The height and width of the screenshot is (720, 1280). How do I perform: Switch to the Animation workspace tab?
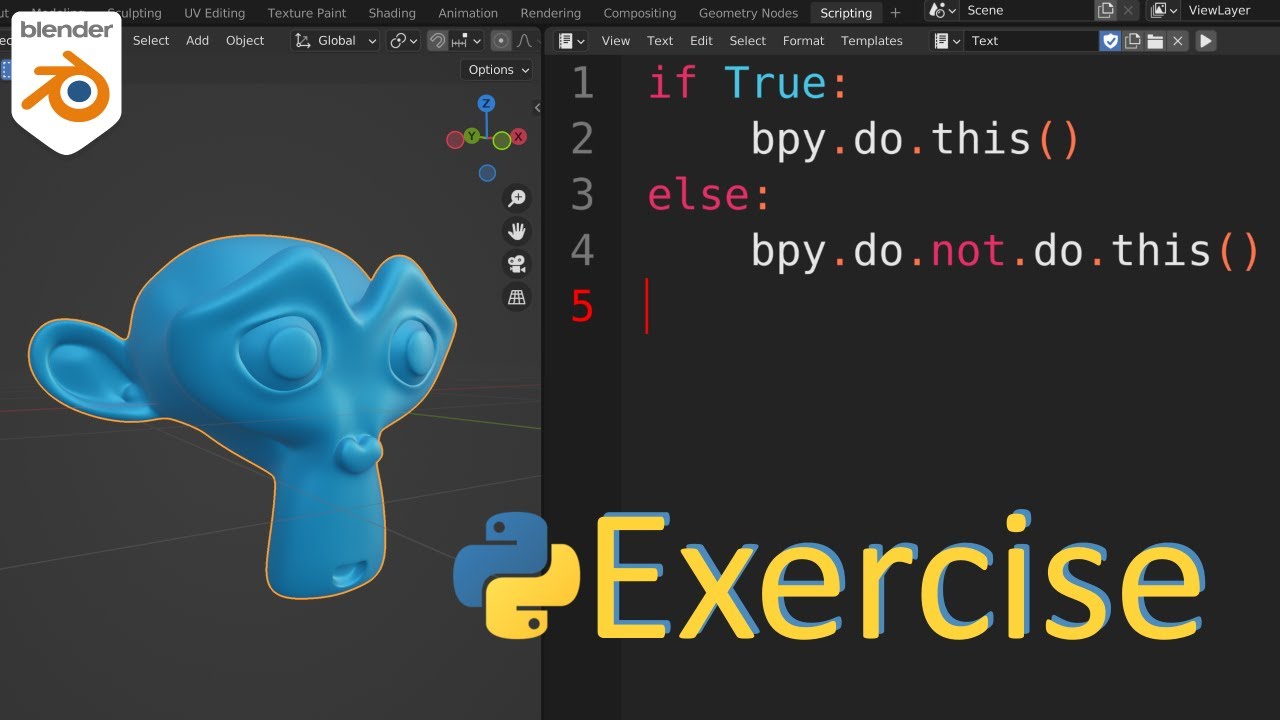point(468,13)
